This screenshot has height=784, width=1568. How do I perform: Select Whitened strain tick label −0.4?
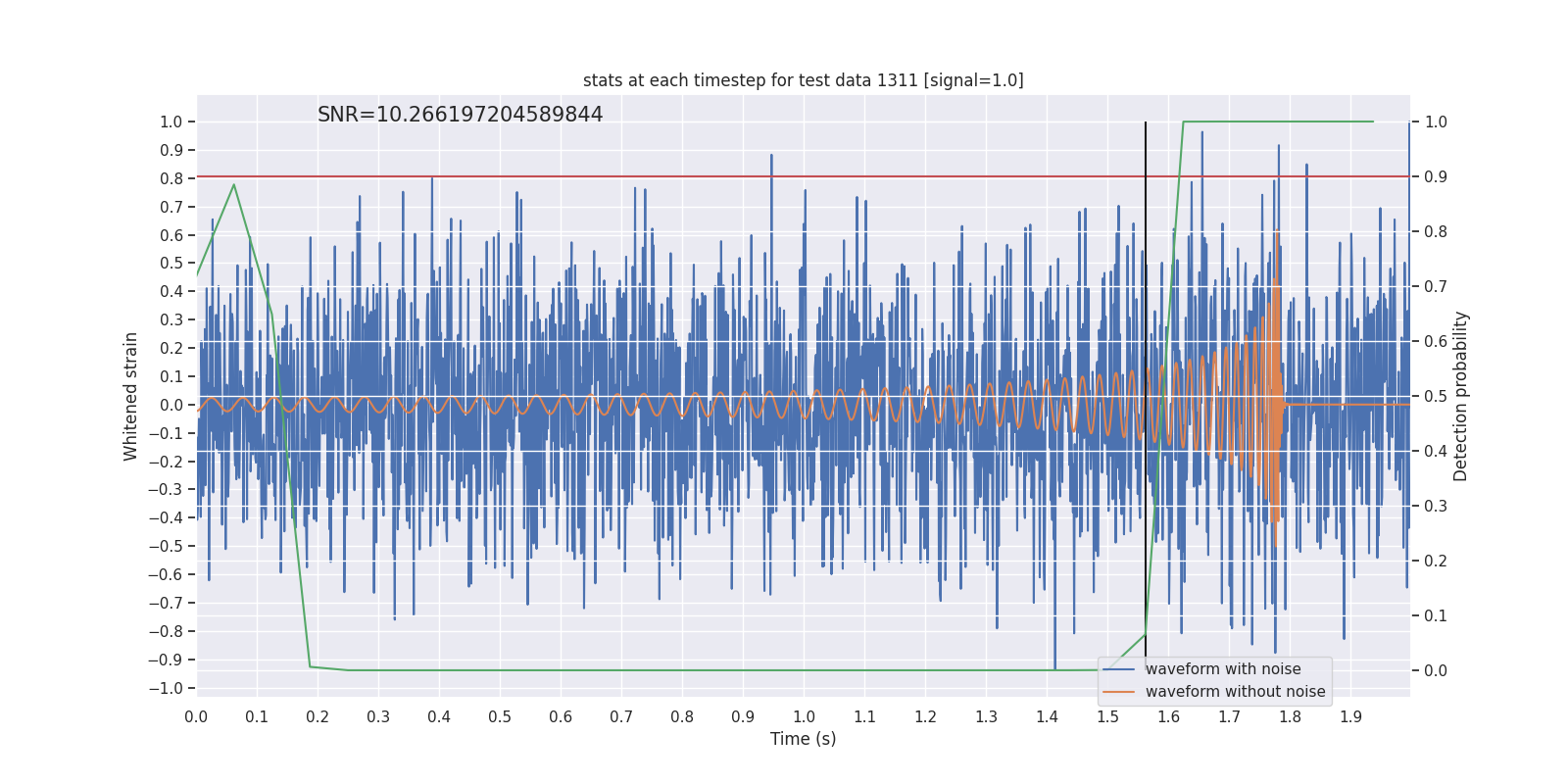tap(166, 518)
